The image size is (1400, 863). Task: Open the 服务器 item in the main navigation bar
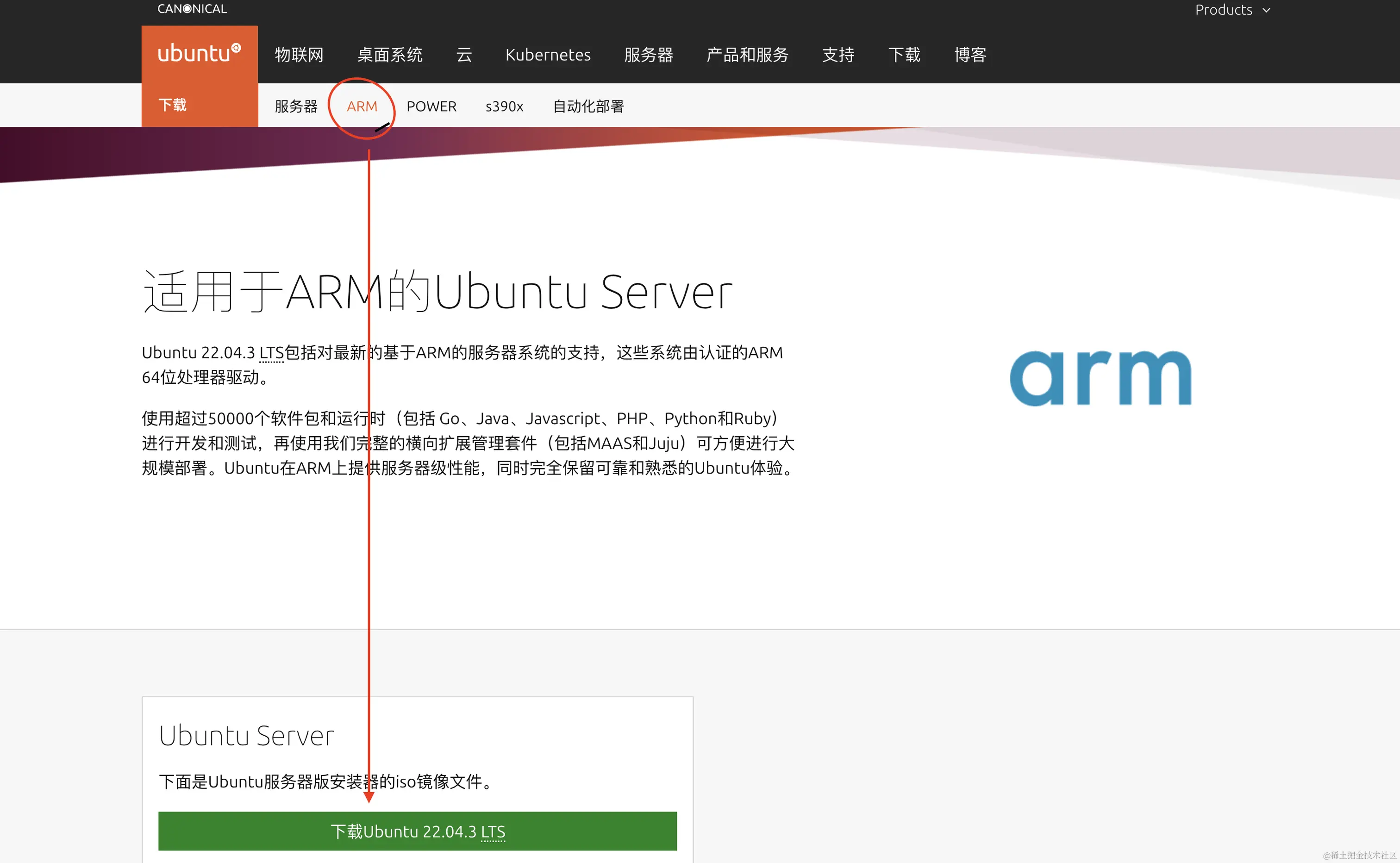tap(648, 55)
